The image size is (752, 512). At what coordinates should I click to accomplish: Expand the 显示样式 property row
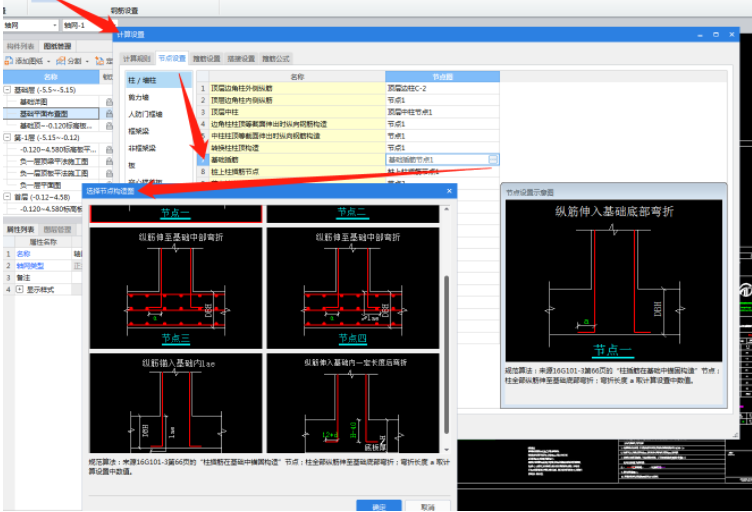click(x=19, y=289)
